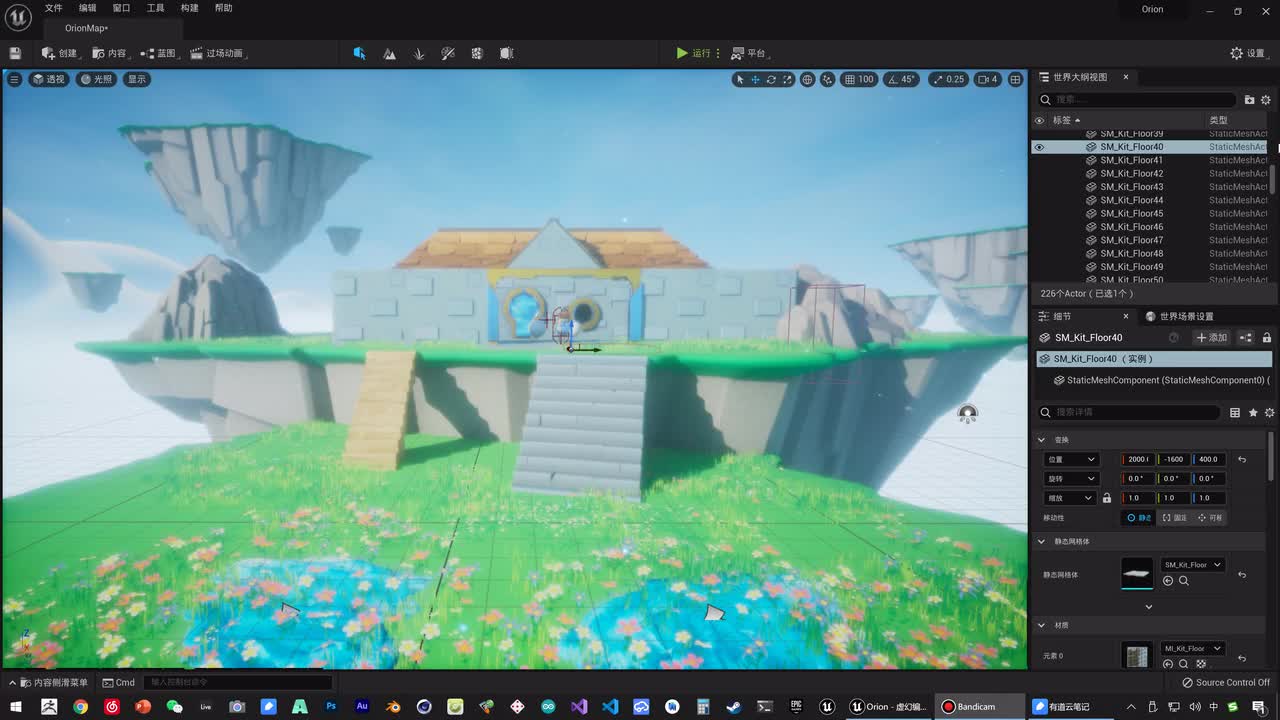Click the search field in World Outliner

click(x=1138, y=100)
